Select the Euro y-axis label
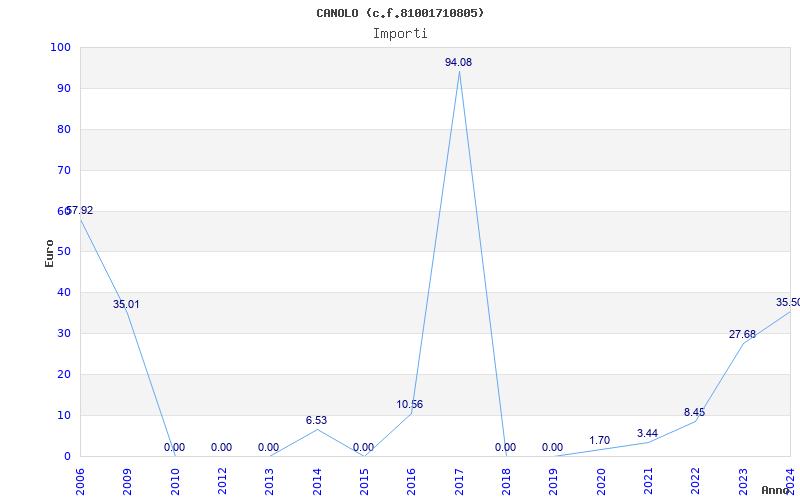Image resolution: width=800 pixels, height=500 pixels. tap(49, 253)
